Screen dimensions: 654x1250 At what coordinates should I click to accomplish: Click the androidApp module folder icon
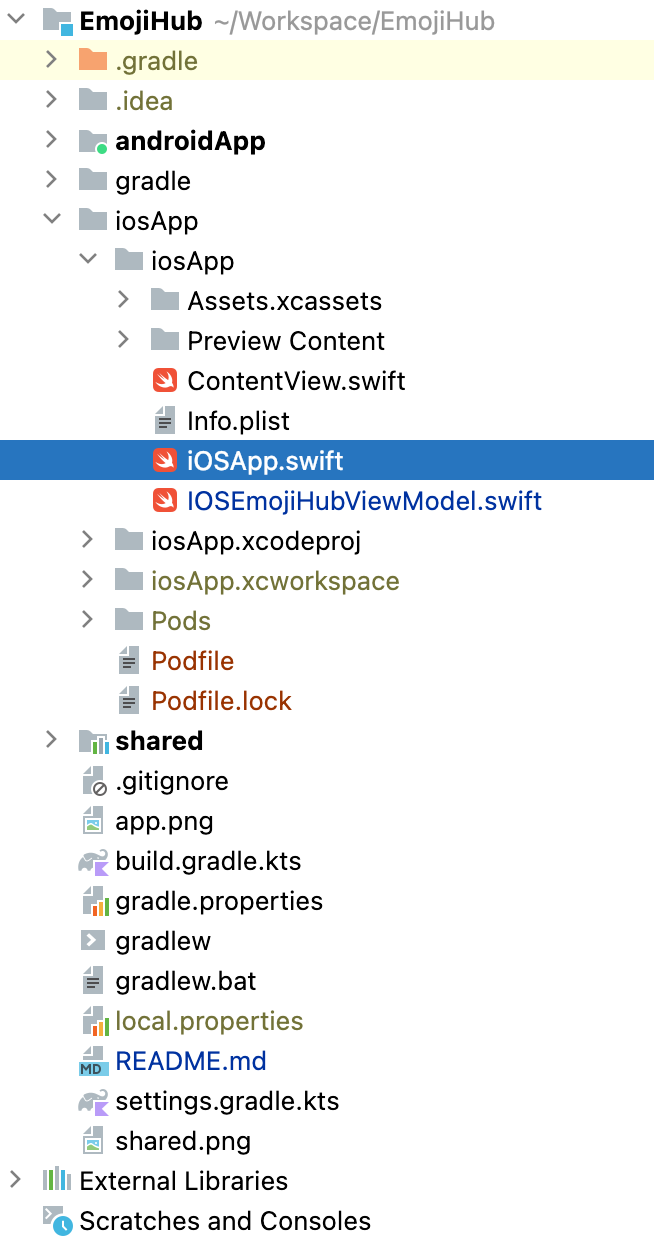(92, 141)
